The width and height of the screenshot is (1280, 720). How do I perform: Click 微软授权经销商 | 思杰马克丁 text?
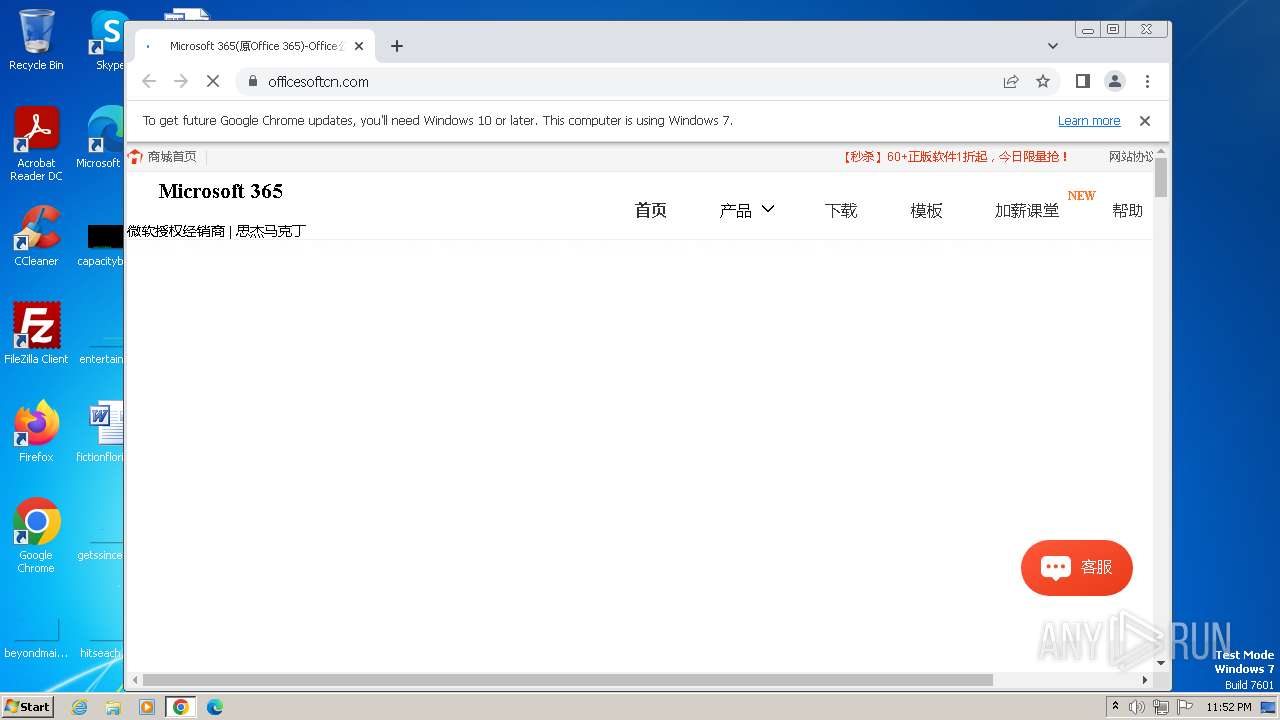pos(216,231)
